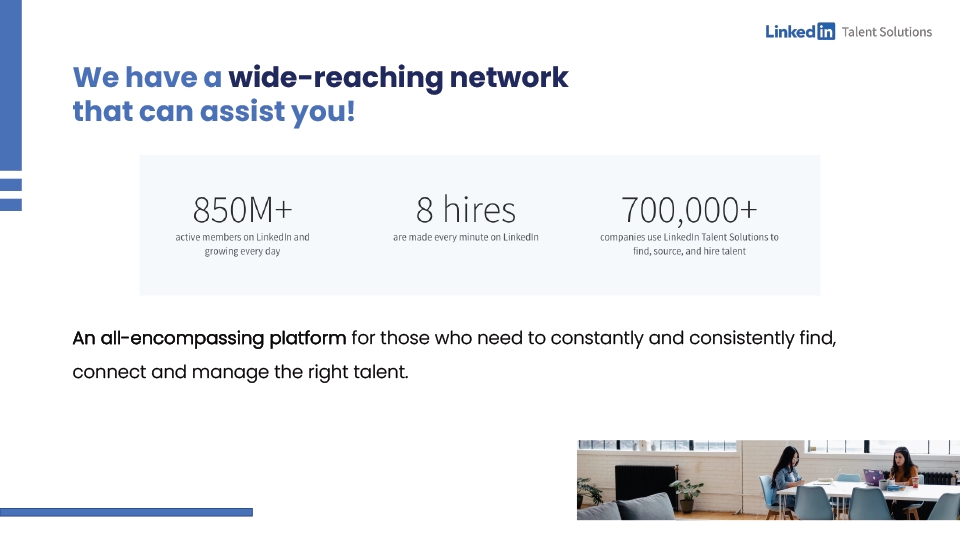This screenshot has height=540, width=960.
Task: Select the heading 'We have a wide-reaching network'
Action: (320, 77)
